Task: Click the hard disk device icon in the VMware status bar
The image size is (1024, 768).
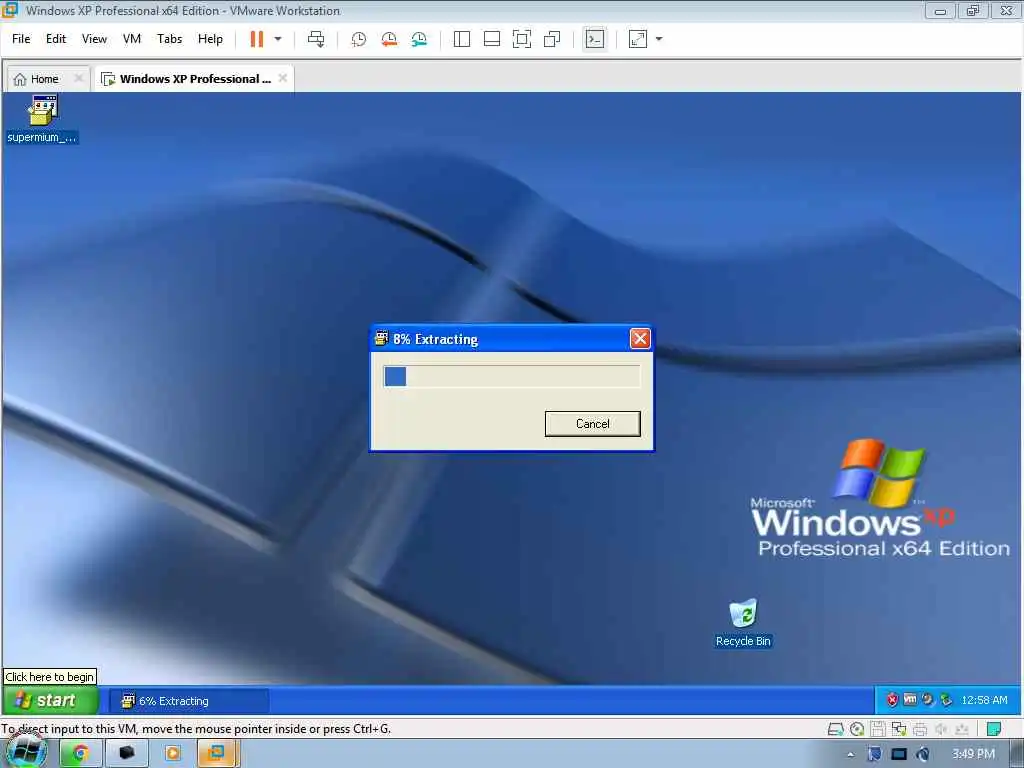Action: 835,729
